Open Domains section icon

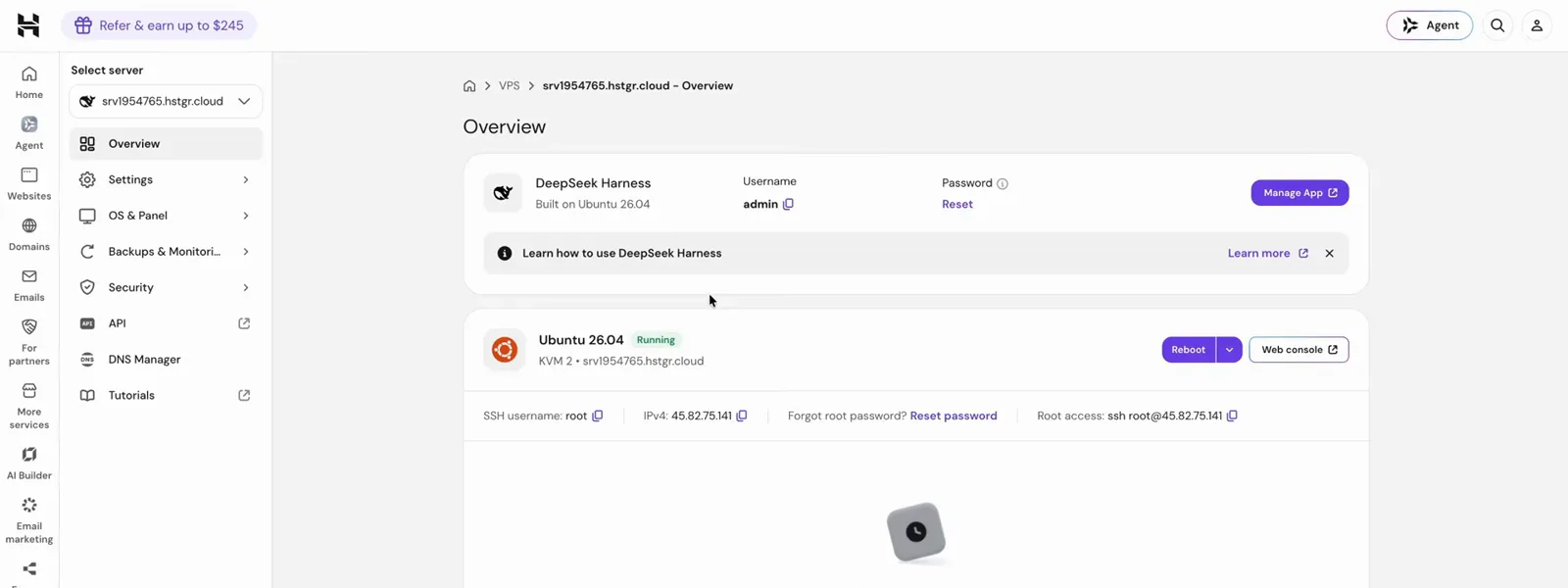coord(29,226)
